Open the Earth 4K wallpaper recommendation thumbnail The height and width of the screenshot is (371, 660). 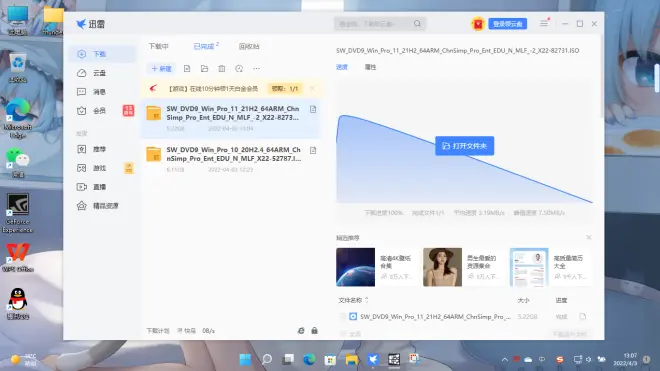click(355, 267)
